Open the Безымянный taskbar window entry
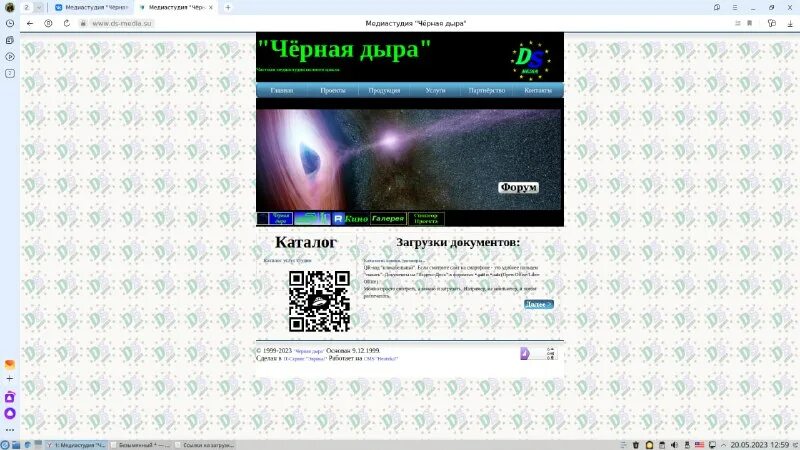The height and width of the screenshot is (450, 800). [x=140, y=445]
